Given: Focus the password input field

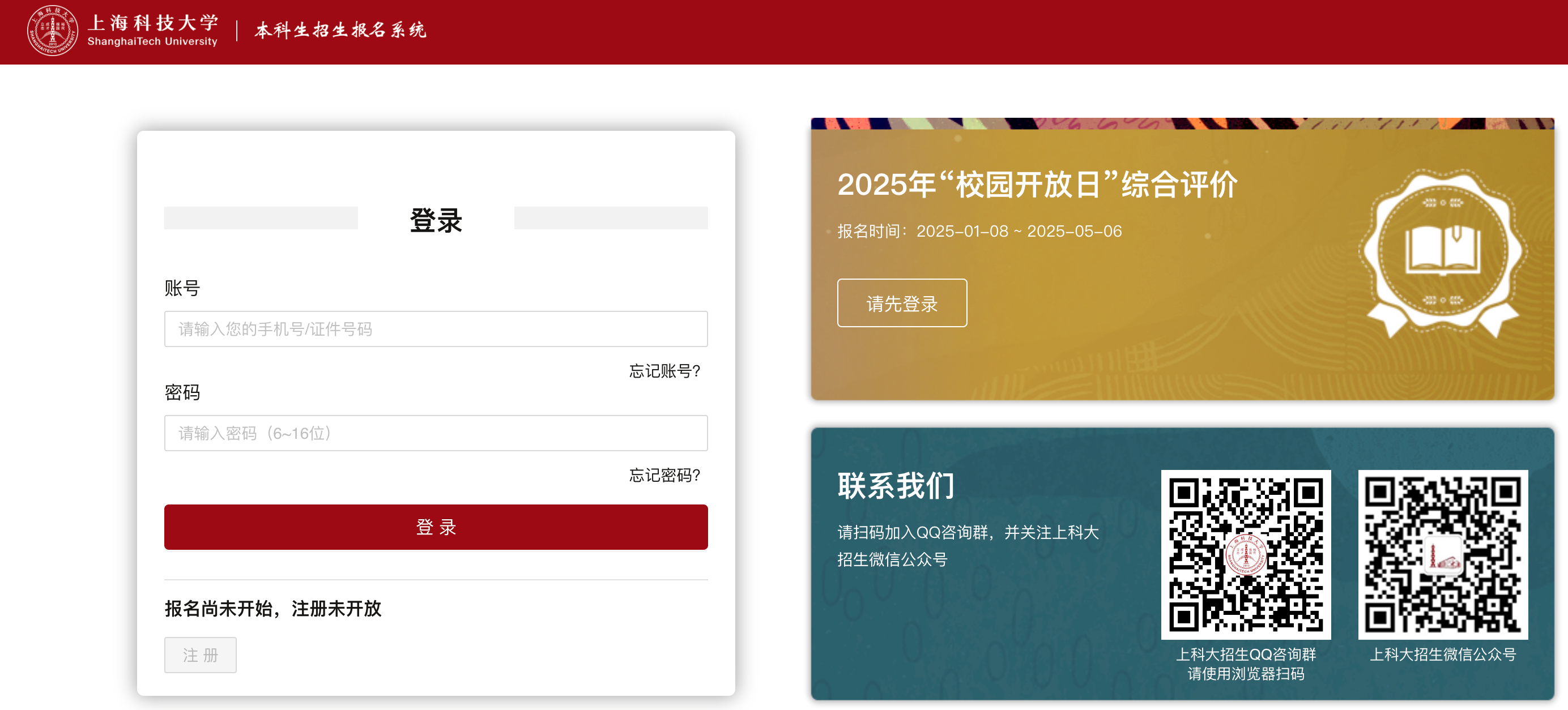Looking at the screenshot, I should 436,433.
